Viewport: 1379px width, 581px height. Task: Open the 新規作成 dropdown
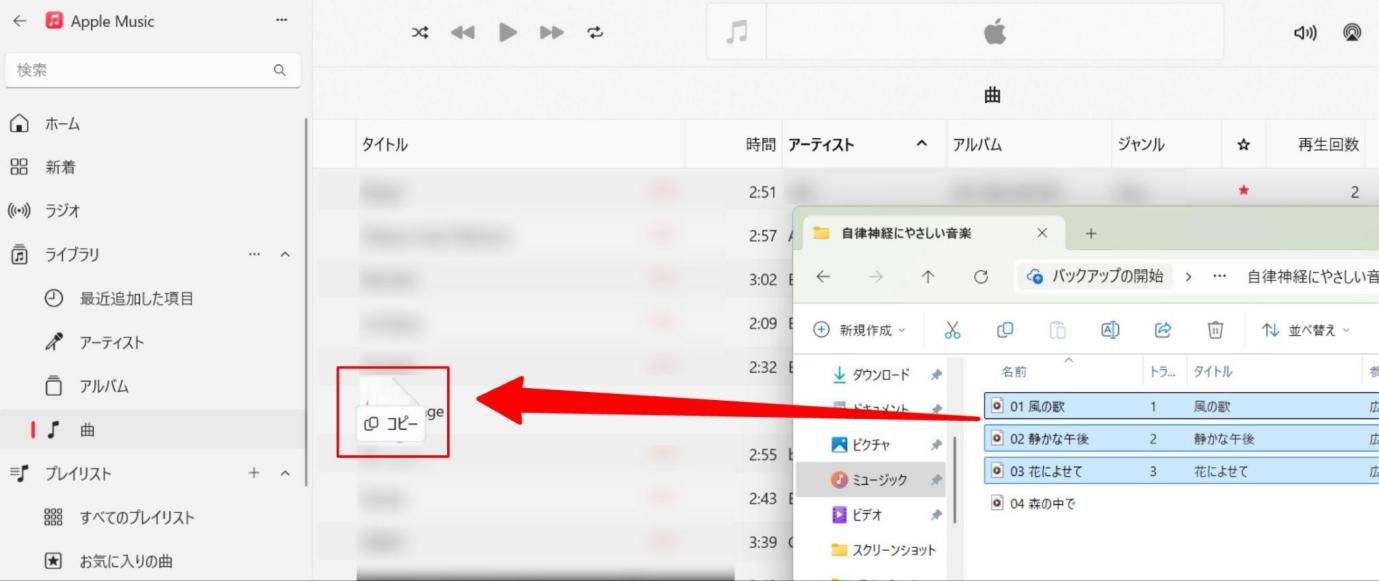pos(860,330)
